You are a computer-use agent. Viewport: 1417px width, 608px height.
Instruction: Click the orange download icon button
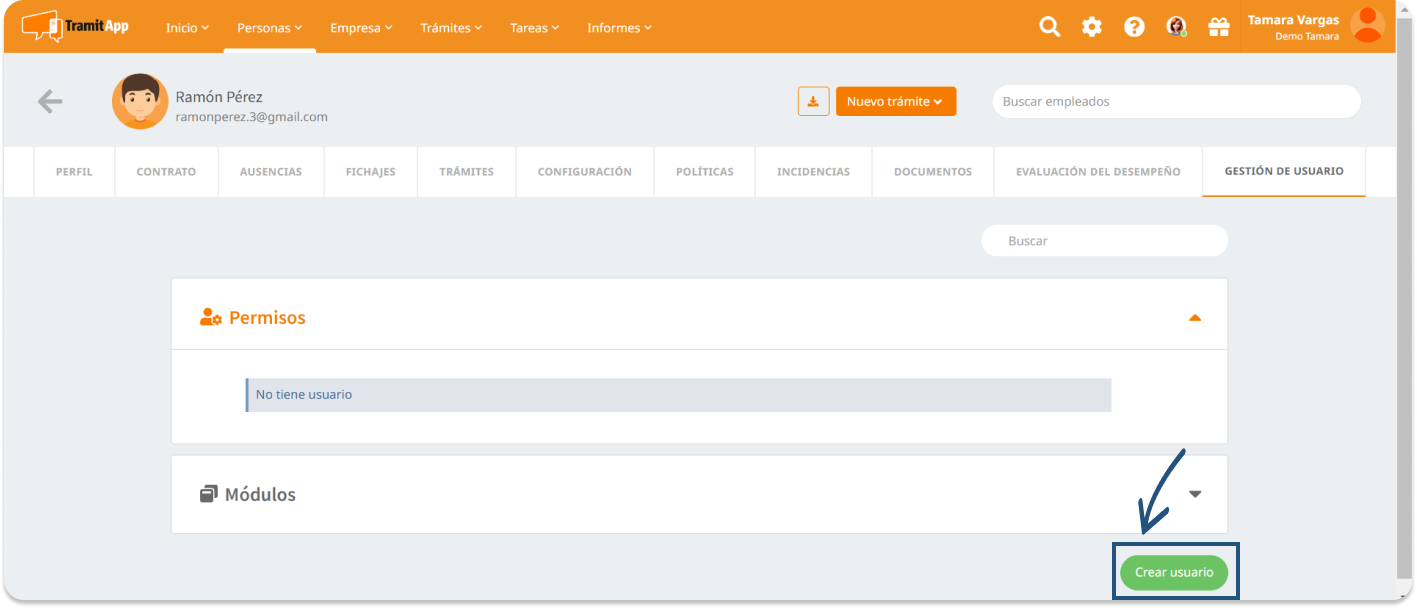point(813,101)
